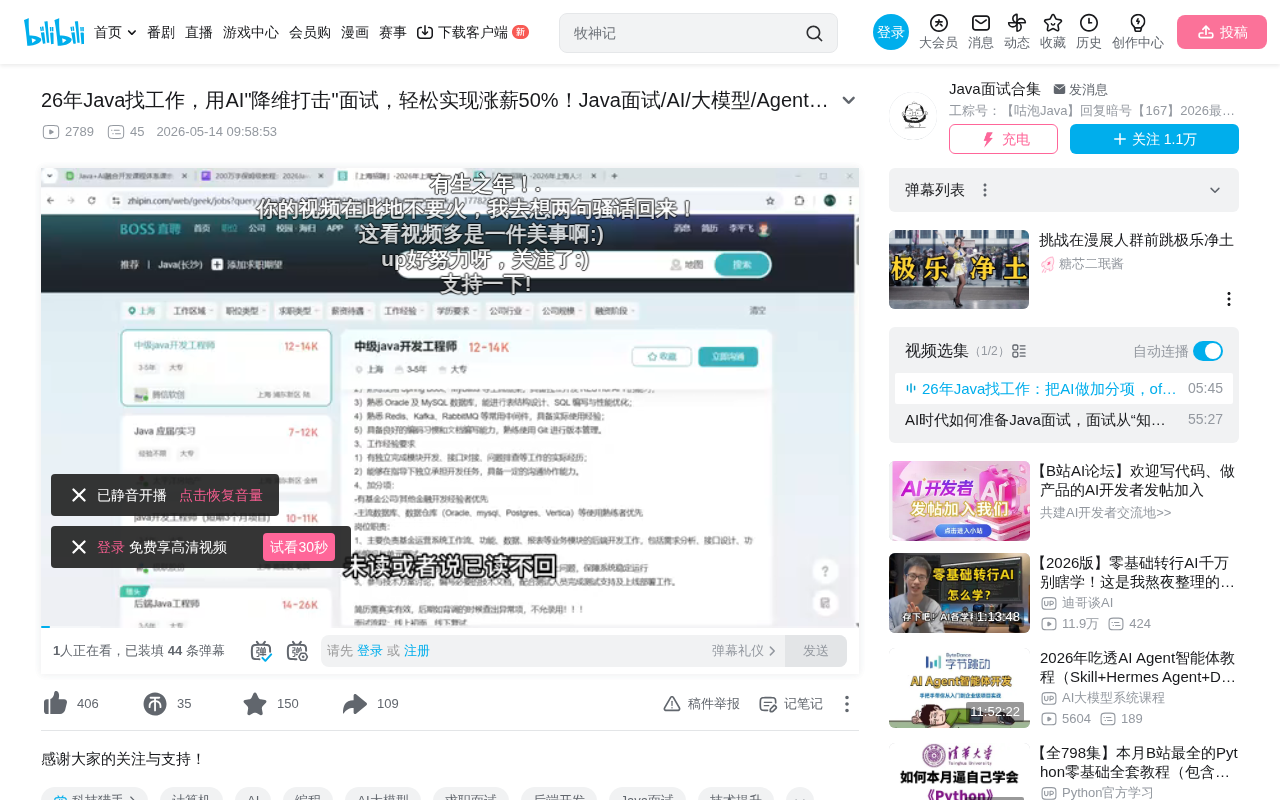Click the search magnifier icon
1280x800 pixels.
click(x=814, y=33)
